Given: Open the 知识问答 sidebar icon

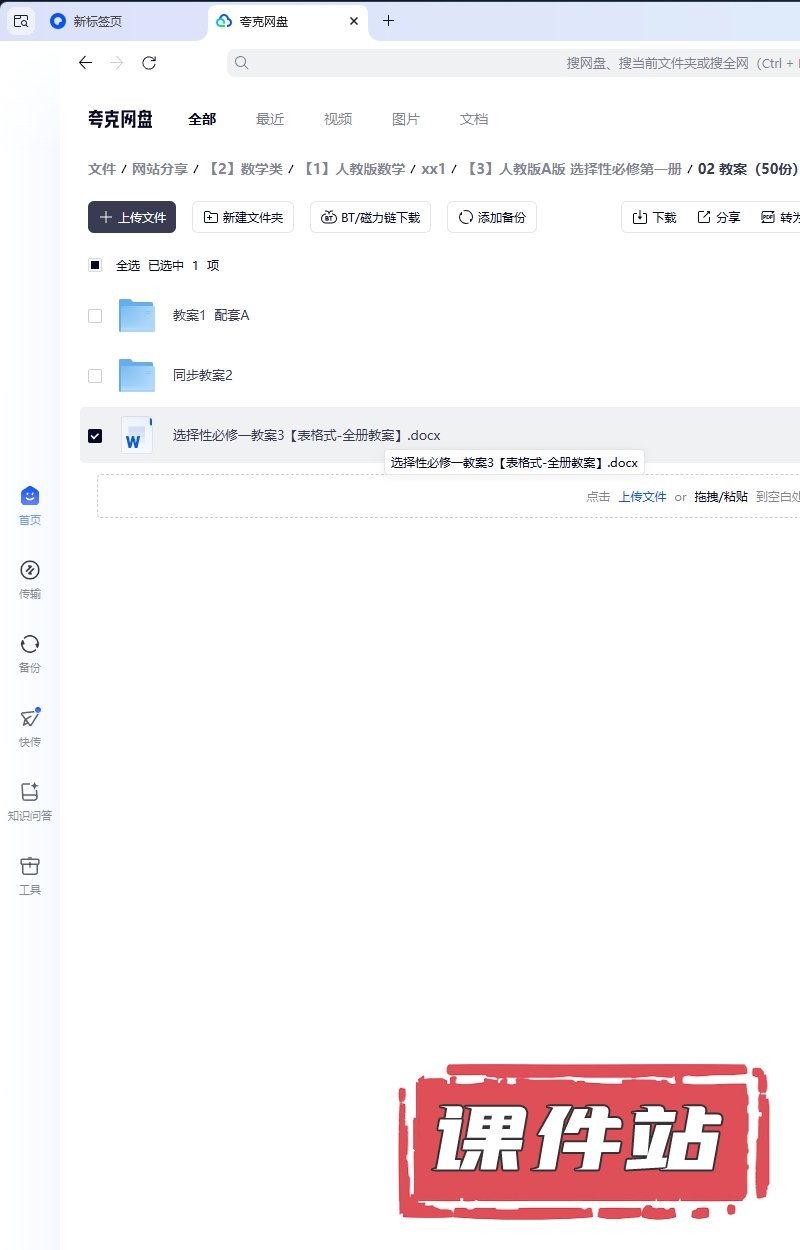Looking at the screenshot, I should 30,793.
